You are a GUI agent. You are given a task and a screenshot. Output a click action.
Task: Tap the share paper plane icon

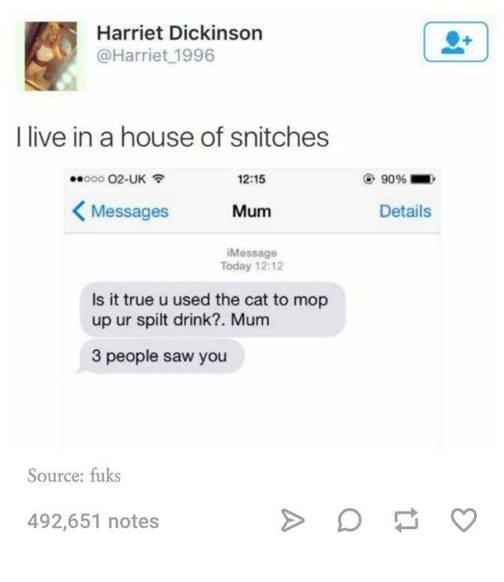click(x=292, y=520)
